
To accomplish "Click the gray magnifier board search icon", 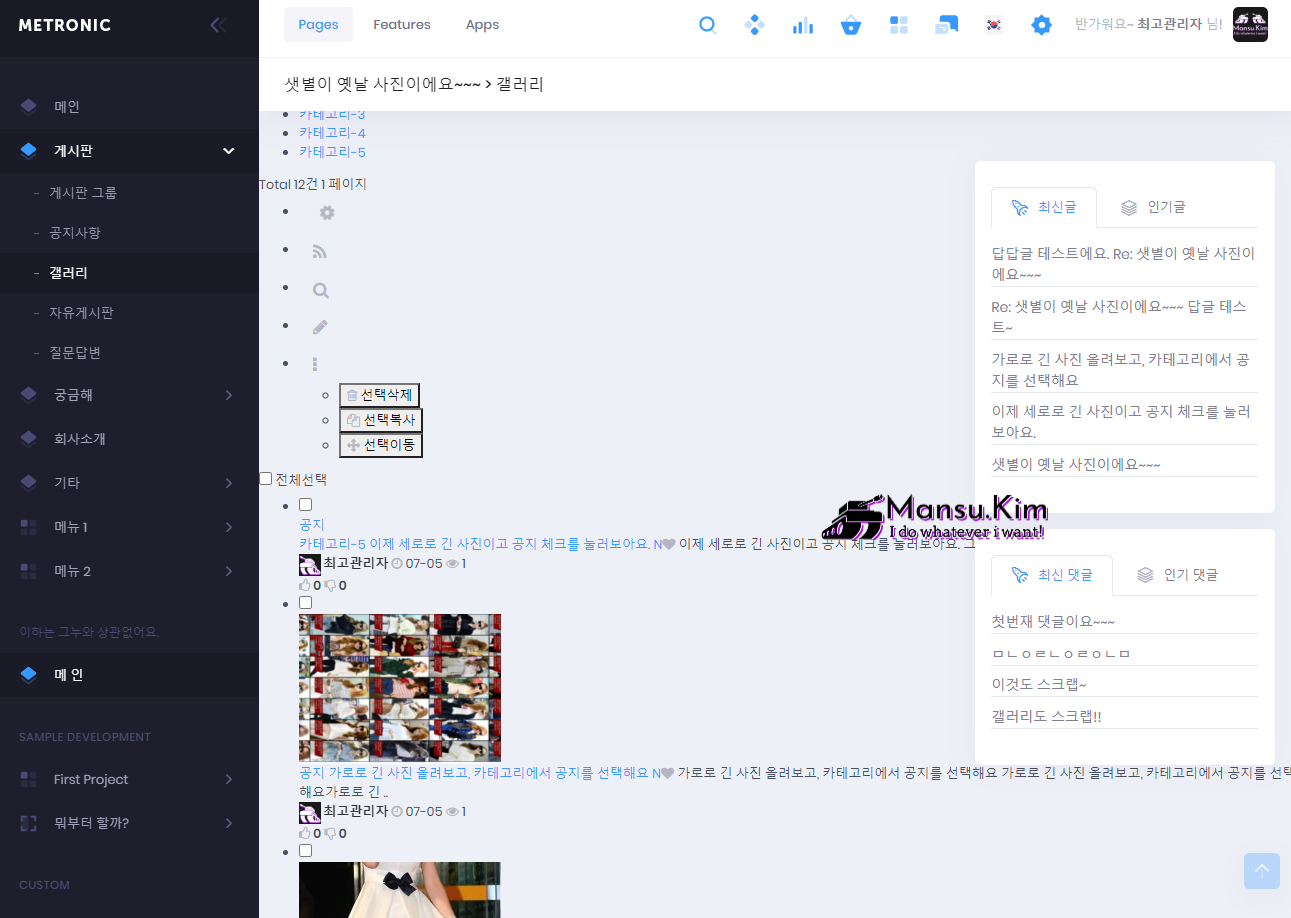I will click(321, 291).
